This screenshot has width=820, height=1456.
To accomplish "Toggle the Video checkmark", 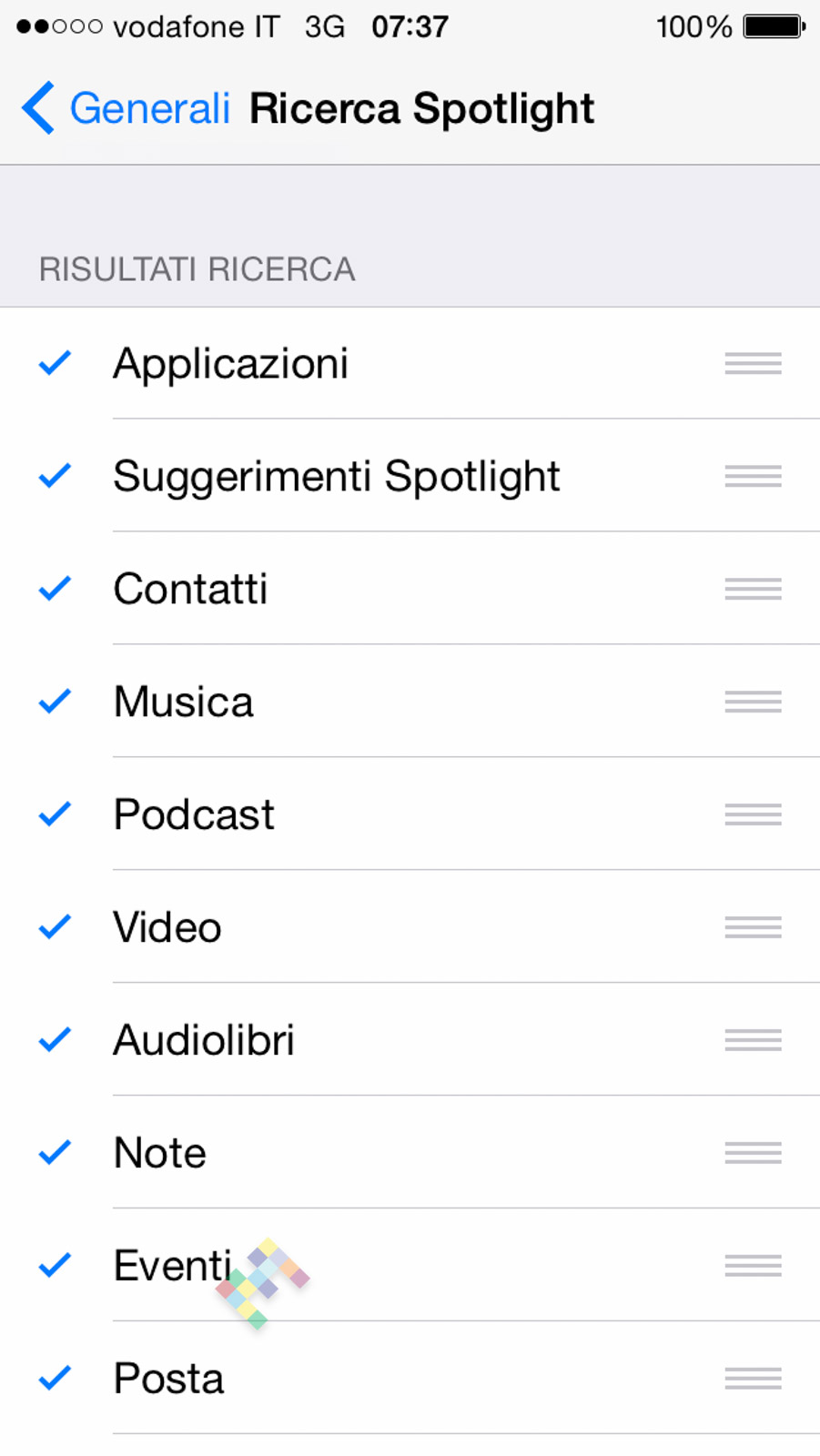I will click(x=55, y=927).
